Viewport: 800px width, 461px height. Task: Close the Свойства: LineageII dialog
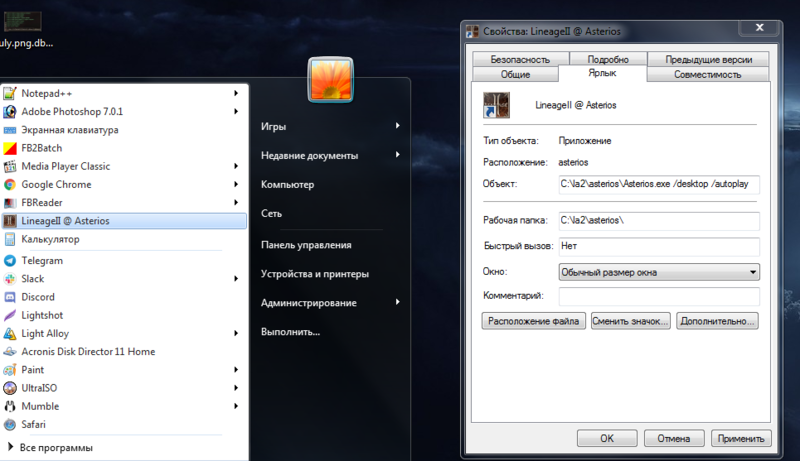click(759, 28)
